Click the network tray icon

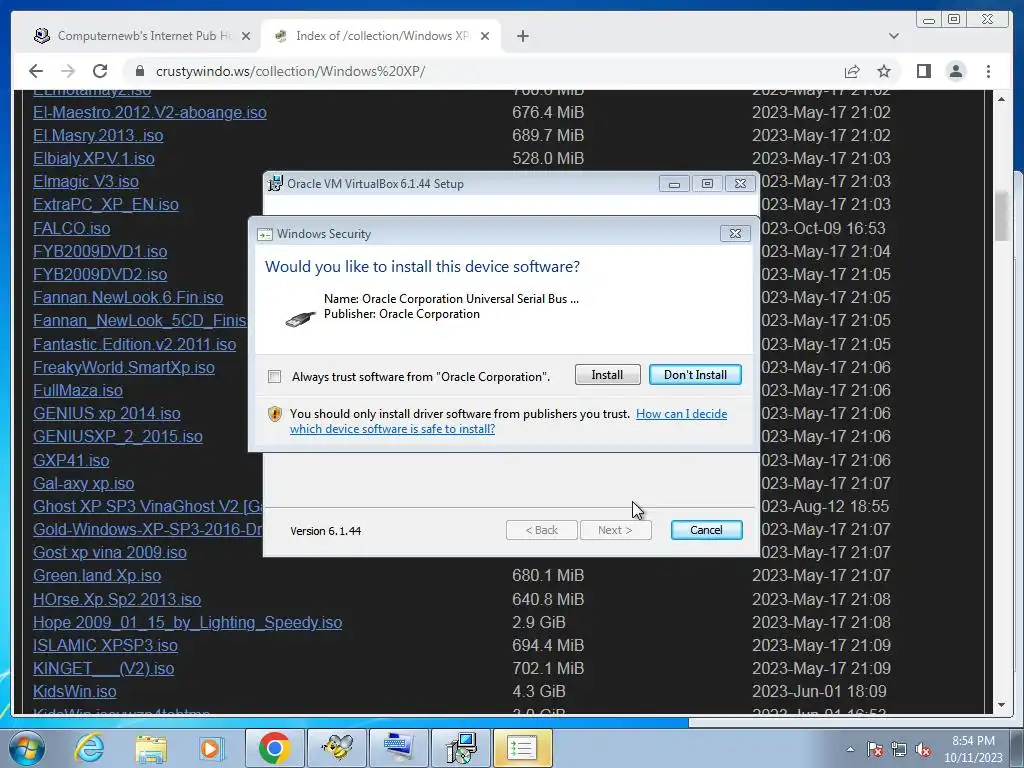coord(899,750)
